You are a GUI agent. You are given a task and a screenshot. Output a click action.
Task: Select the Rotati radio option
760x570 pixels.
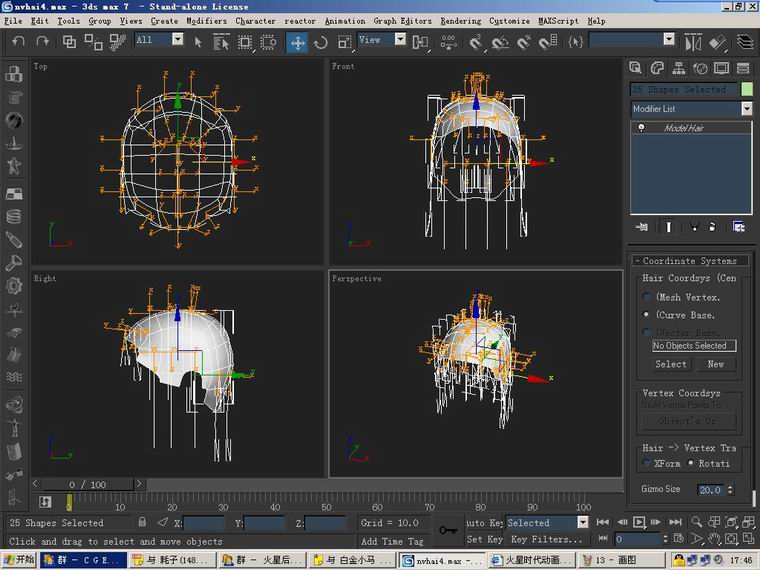pos(691,463)
